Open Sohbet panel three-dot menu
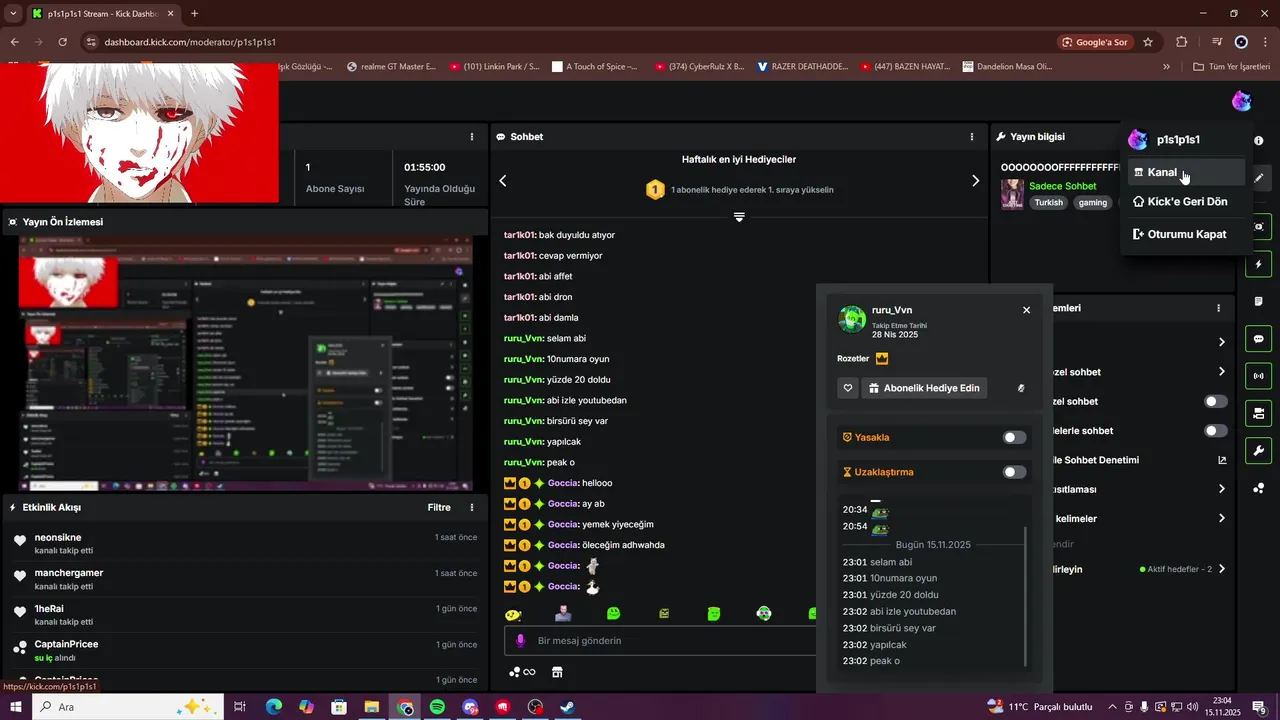 [971, 137]
